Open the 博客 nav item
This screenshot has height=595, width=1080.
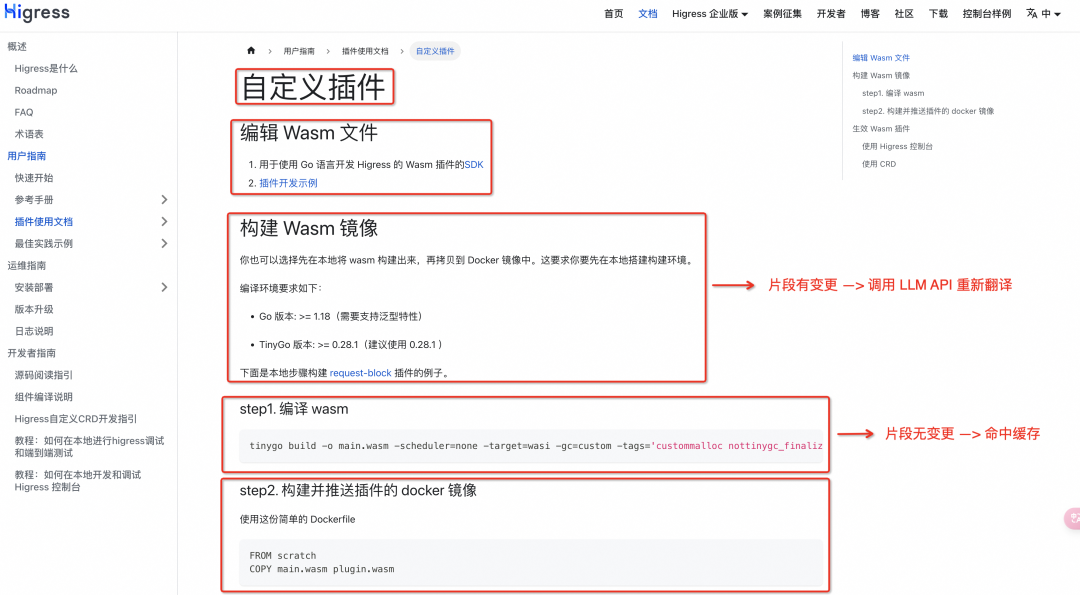(x=870, y=14)
